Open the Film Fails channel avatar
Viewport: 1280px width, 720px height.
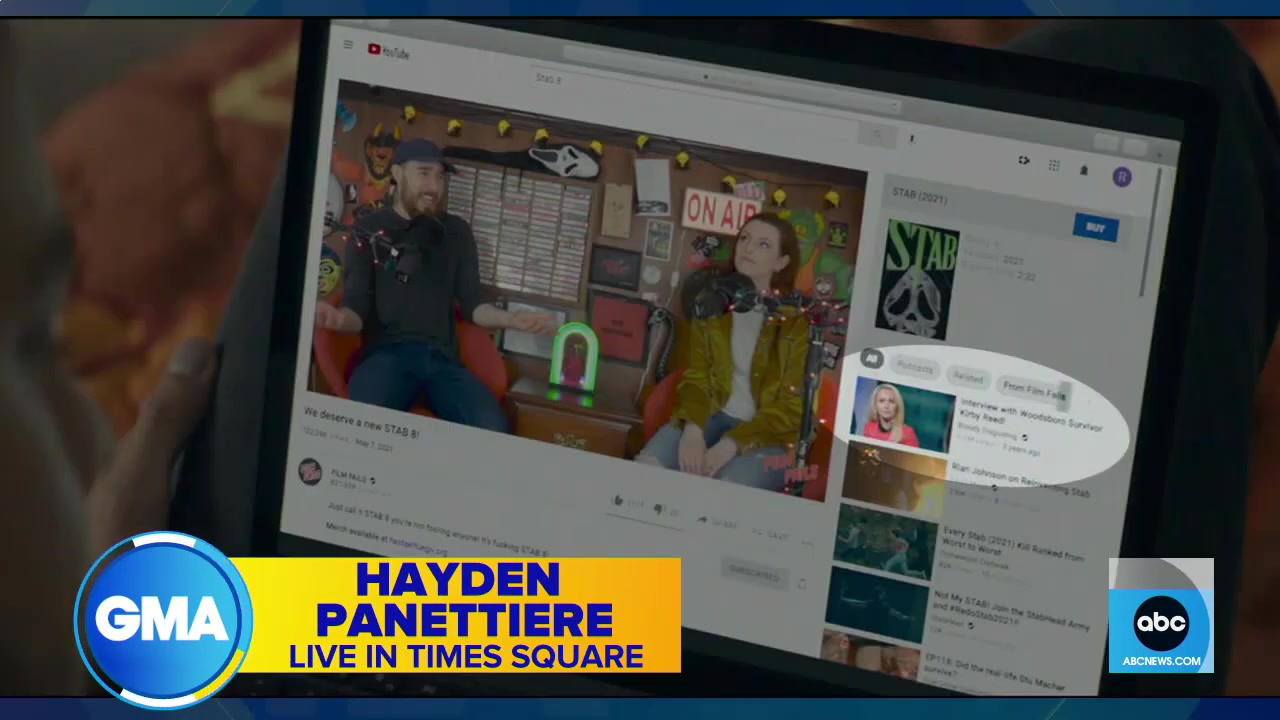pos(310,472)
